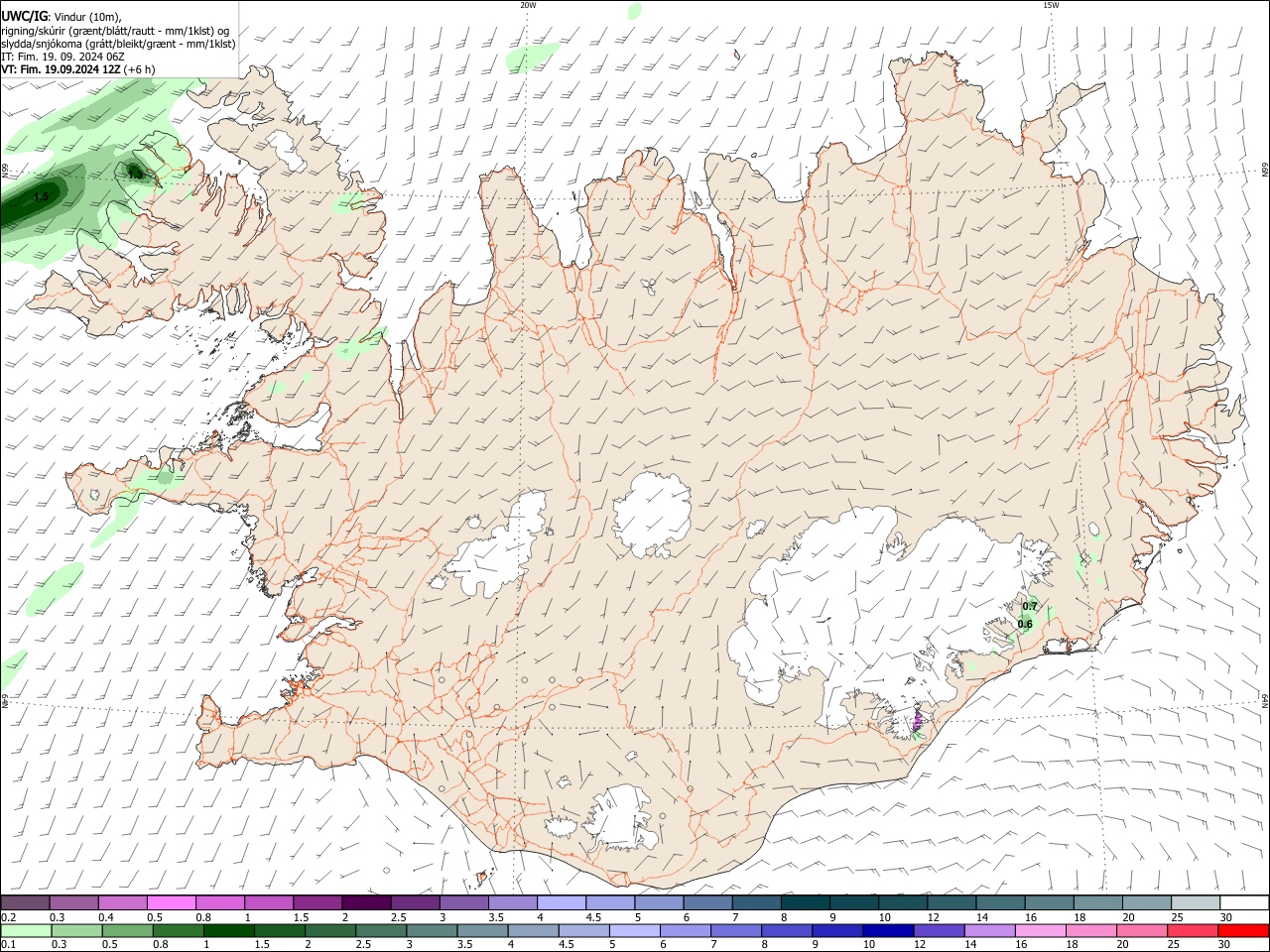Click the 20W longitude label

528,5
